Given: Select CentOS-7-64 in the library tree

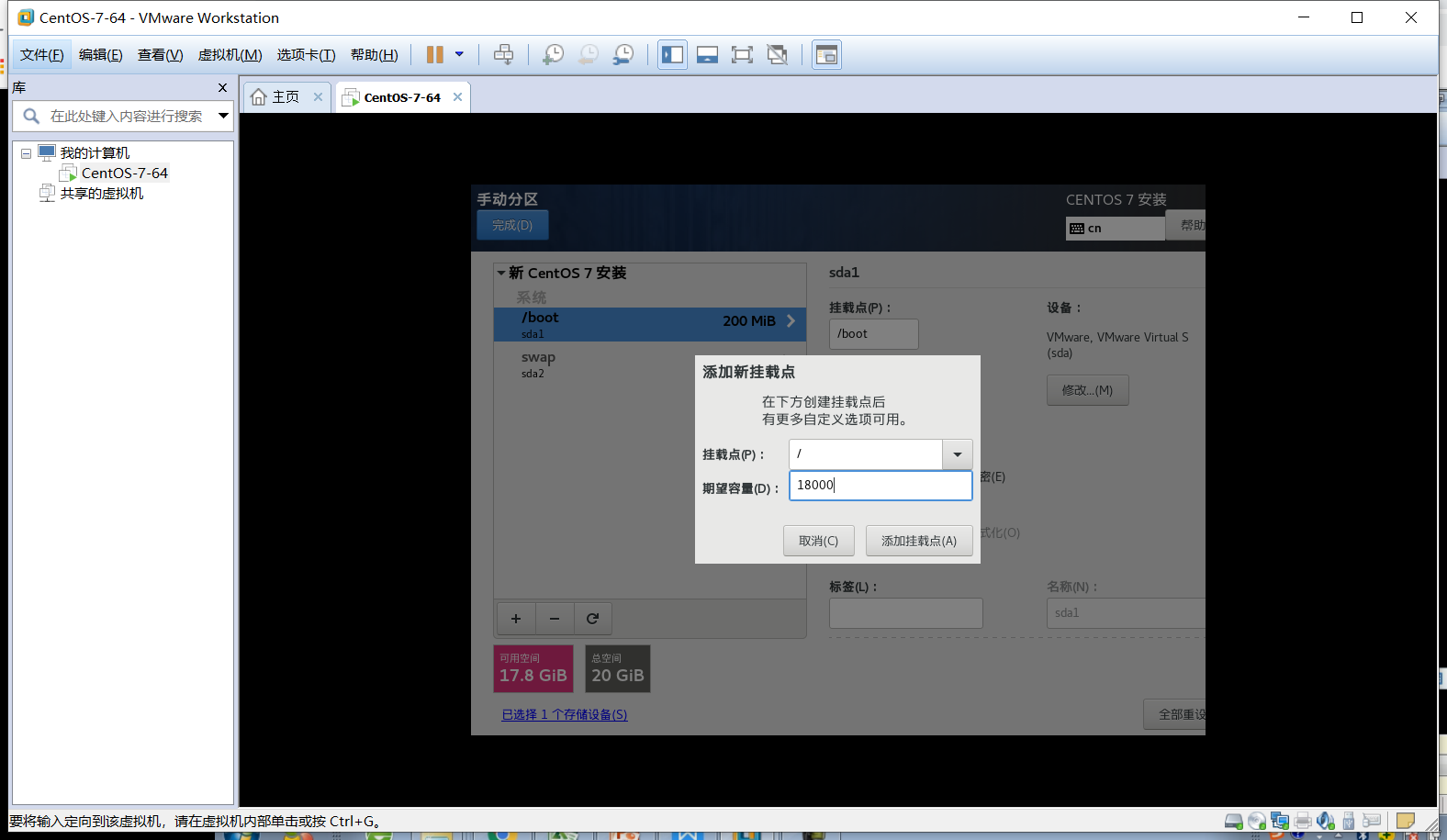Looking at the screenshot, I should pos(124,174).
